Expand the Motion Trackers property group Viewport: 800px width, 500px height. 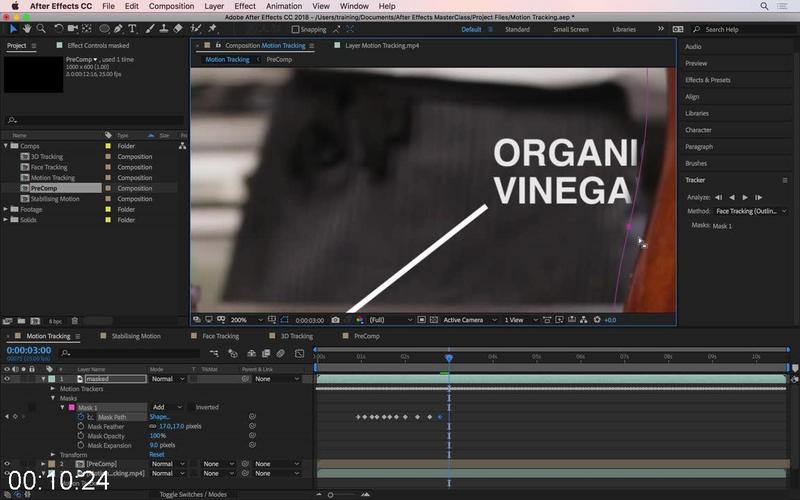pos(53,389)
